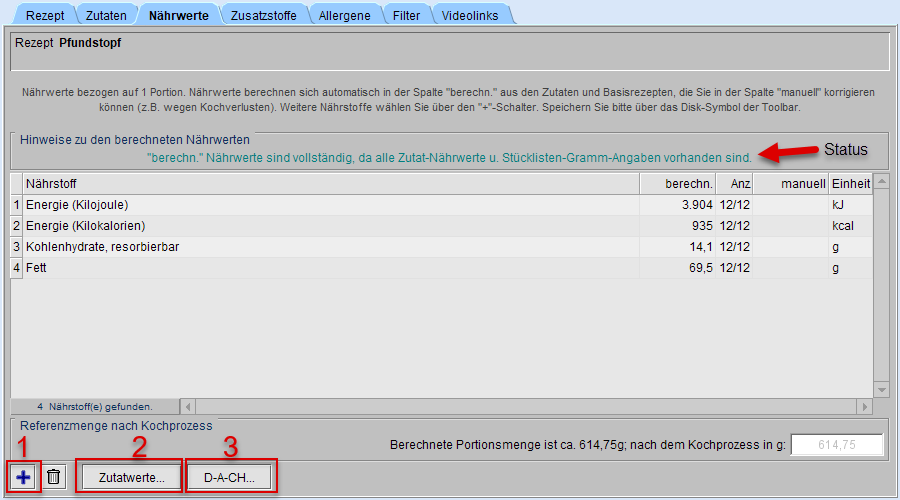Open the D-A-CH reference values
900x500 pixels.
click(x=229, y=478)
